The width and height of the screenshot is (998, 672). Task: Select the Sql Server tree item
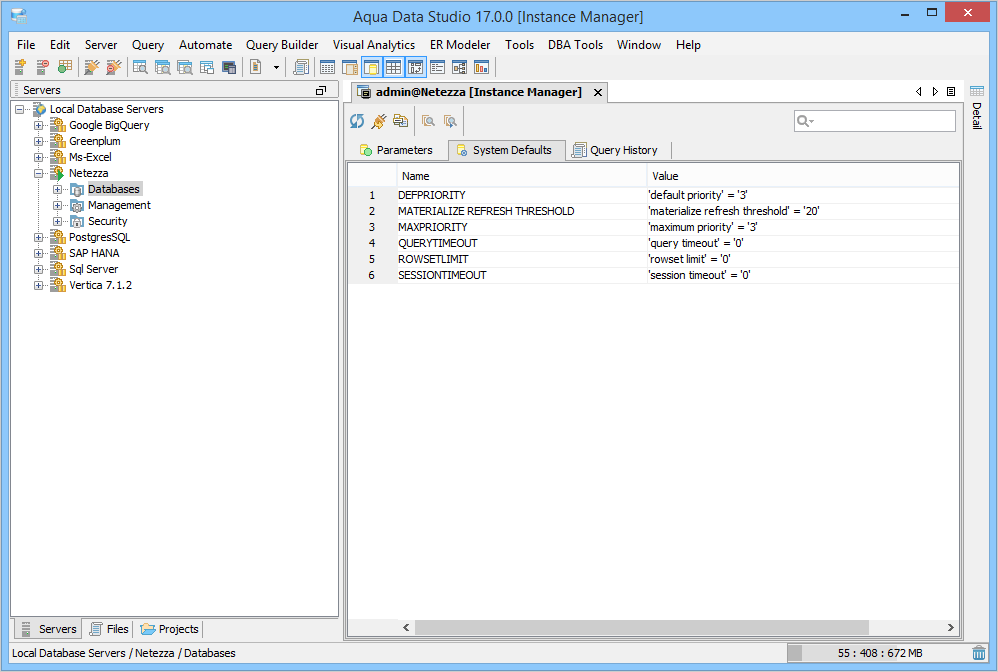[x=94, y=269]
